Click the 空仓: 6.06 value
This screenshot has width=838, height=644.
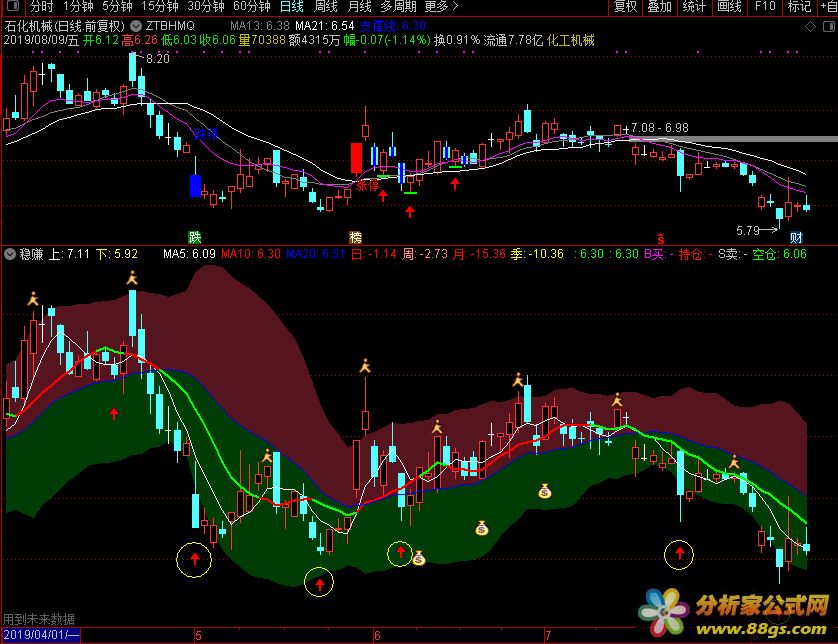click(x=779, y=254)
